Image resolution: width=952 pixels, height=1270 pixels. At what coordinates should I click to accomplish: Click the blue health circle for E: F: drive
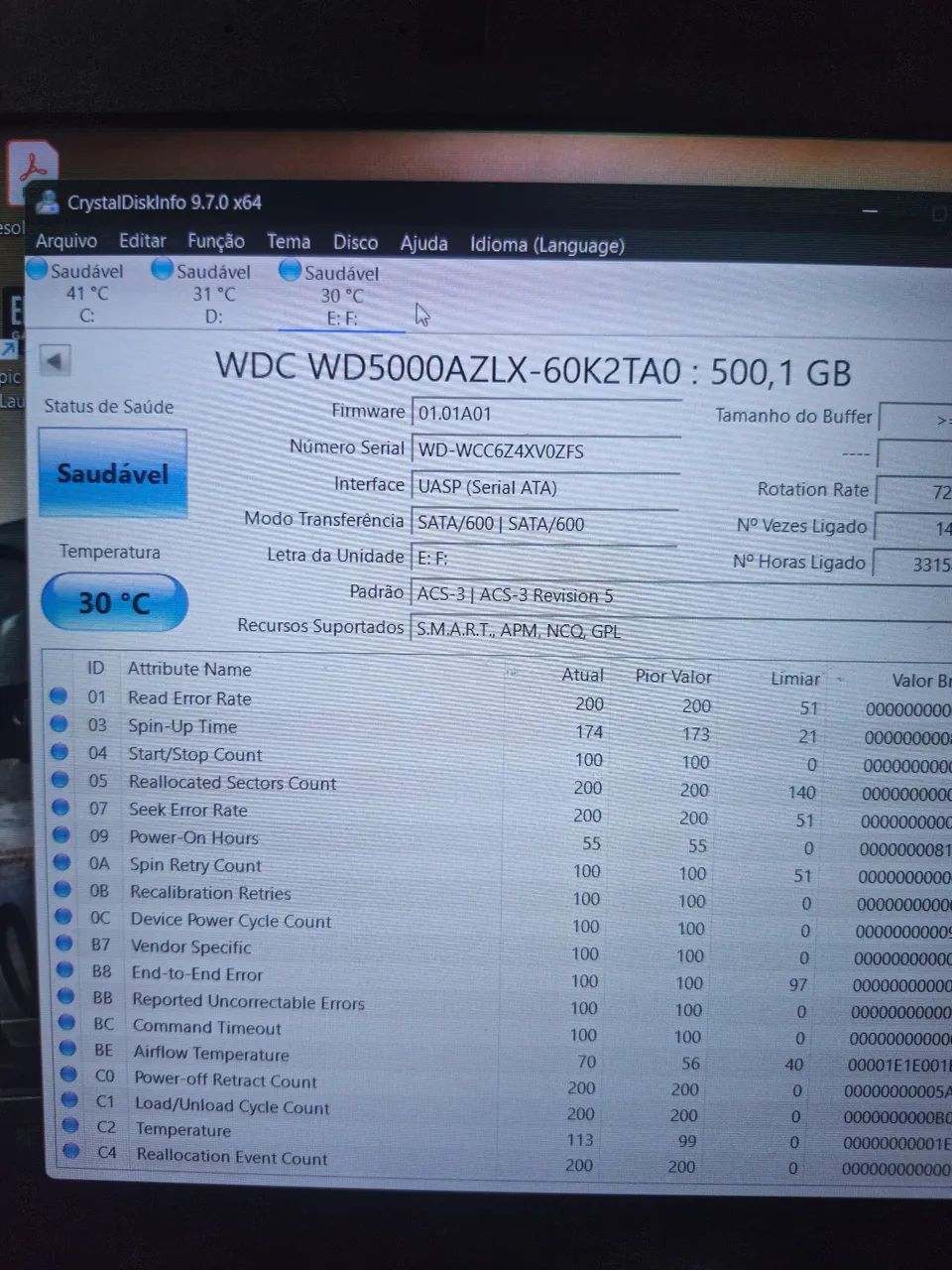coord(290,270)
